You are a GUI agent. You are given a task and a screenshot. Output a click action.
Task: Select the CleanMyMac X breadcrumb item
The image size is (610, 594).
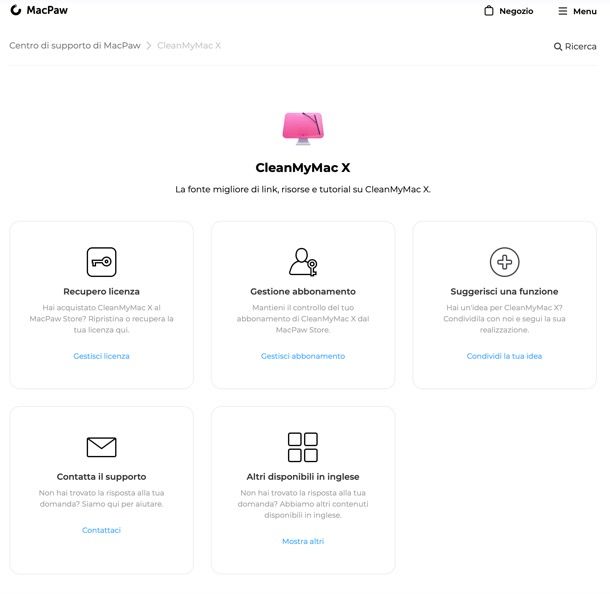[x=189, y=46]
